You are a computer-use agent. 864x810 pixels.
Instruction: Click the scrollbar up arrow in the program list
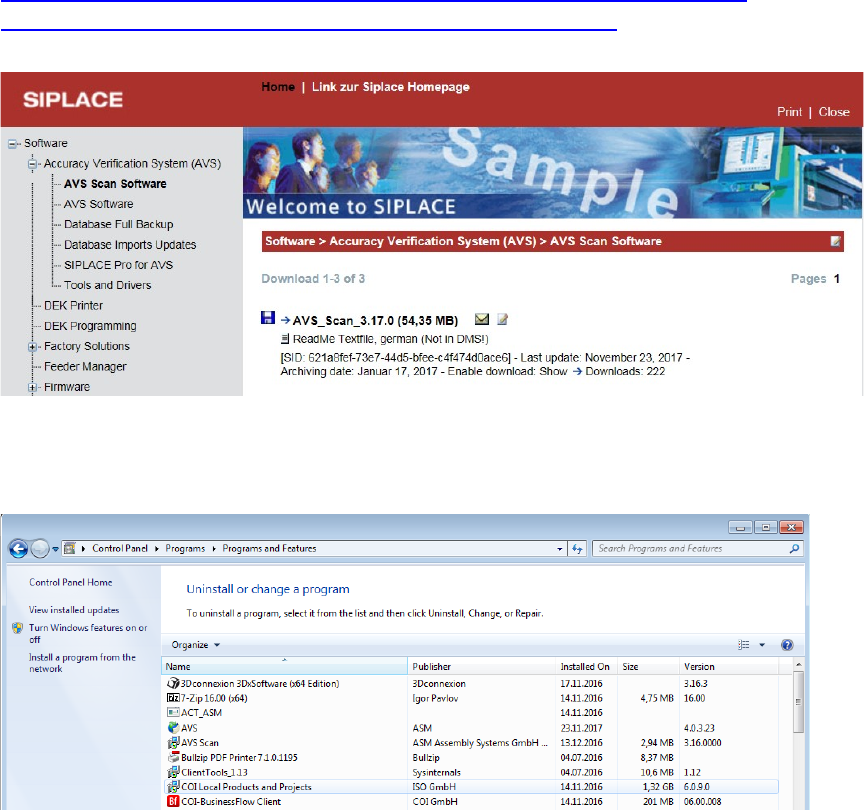(x=798, y=666)
